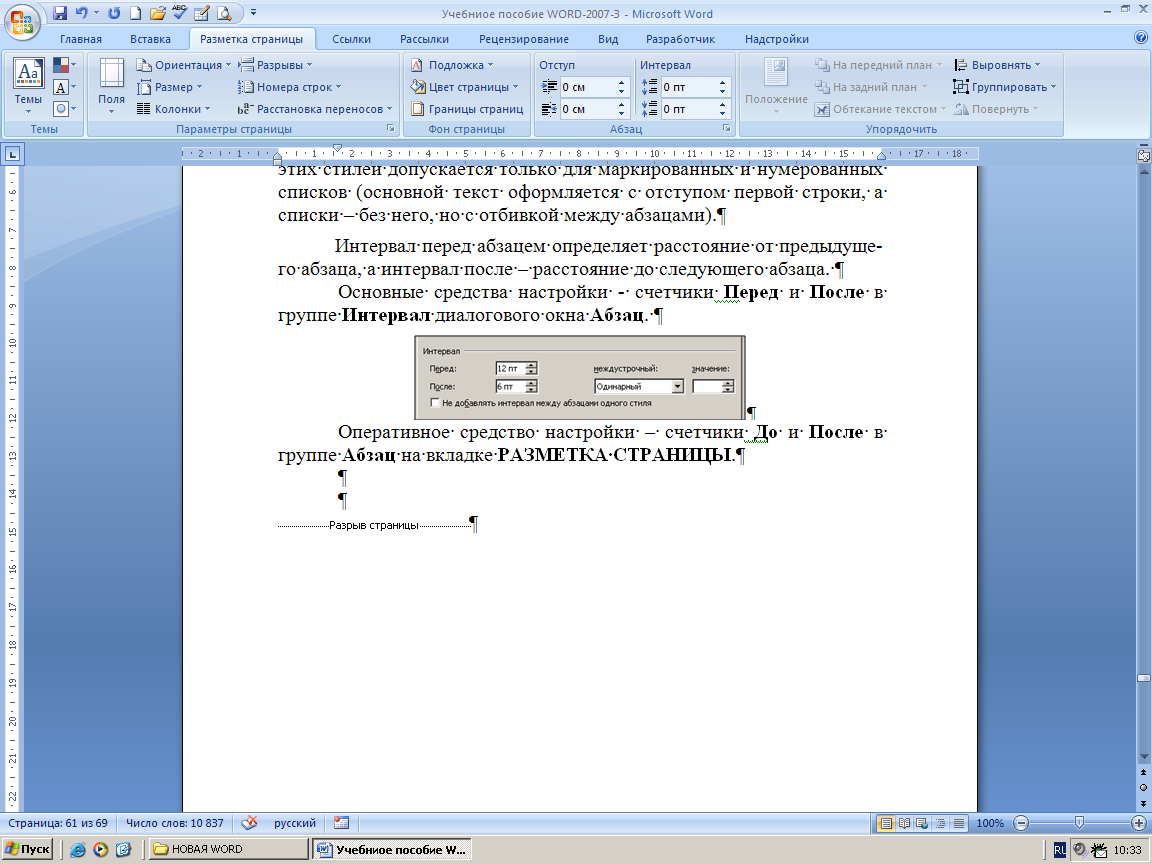Click the left indent value field
This screenshot has height=864, width=1152.
click(587, 87)
